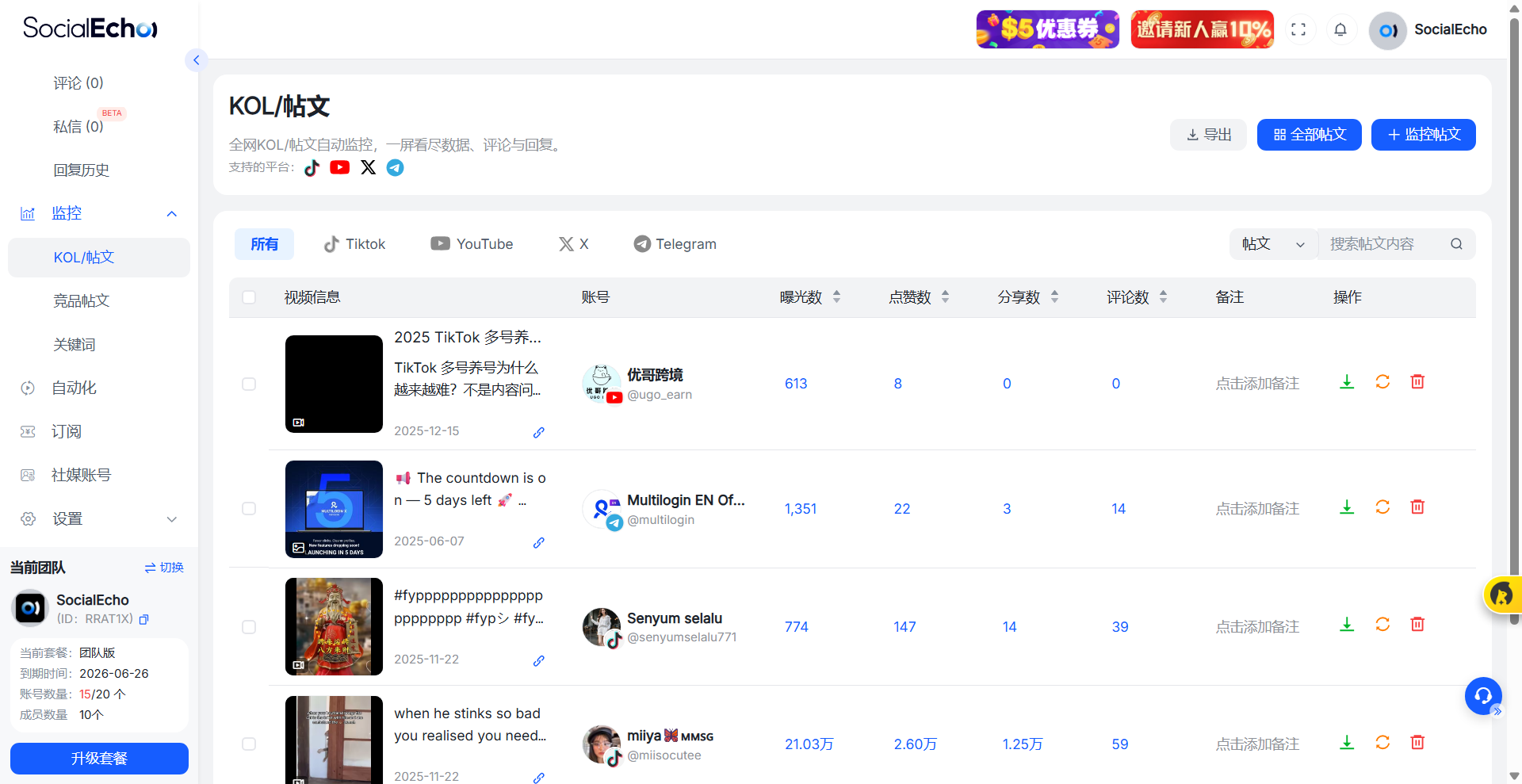The image size is (1522, 784).
Task: Add a note to the 优哥跨境 post
Action: (x=1257, y=384)
